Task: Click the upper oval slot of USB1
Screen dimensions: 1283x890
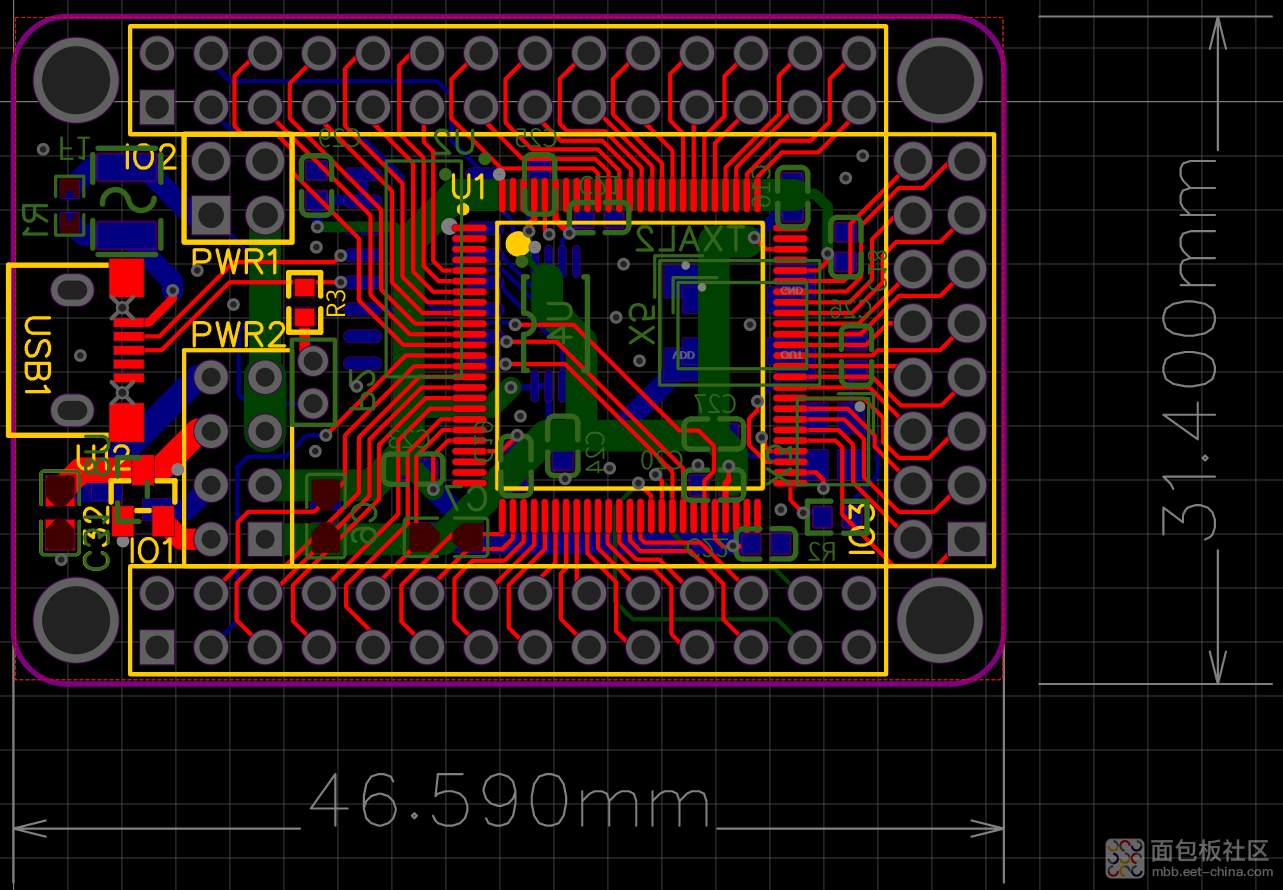Action: coord(71,290)
